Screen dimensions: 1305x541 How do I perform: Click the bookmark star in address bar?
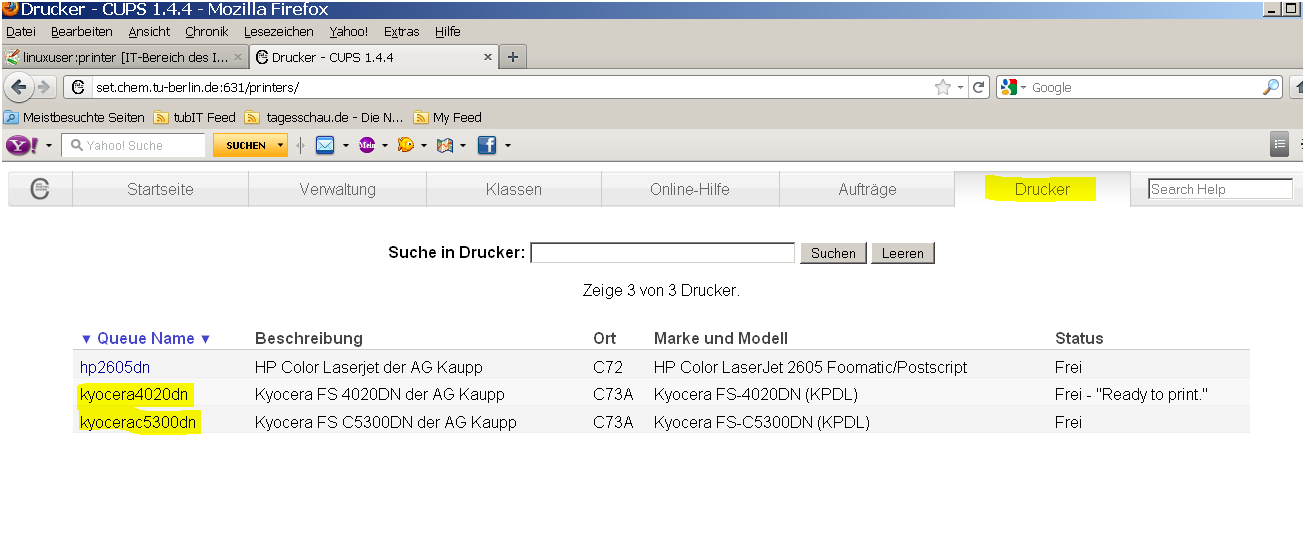coord(943,87)
